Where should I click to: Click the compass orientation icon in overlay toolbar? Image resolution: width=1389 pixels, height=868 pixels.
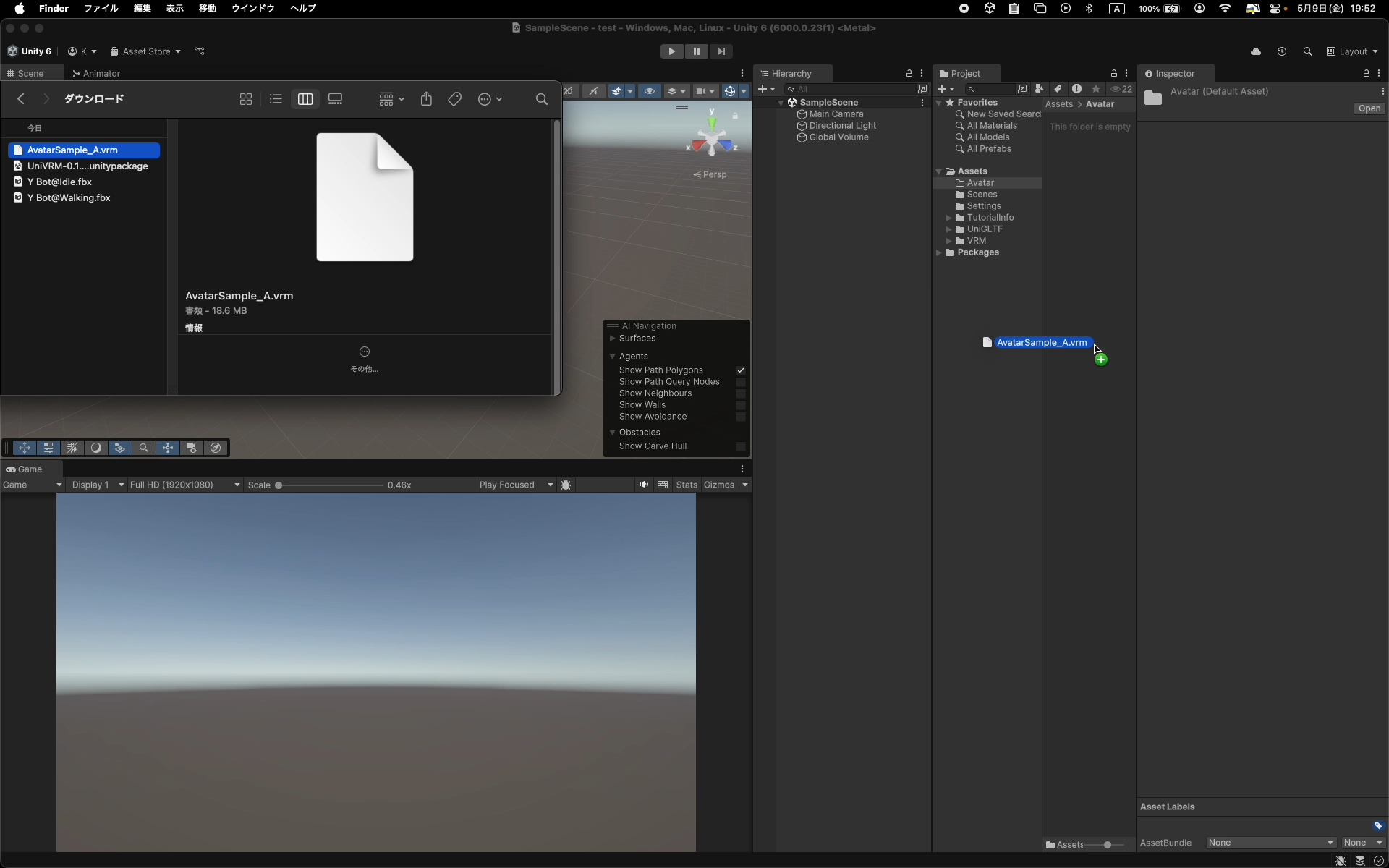(x=216, y=448)
